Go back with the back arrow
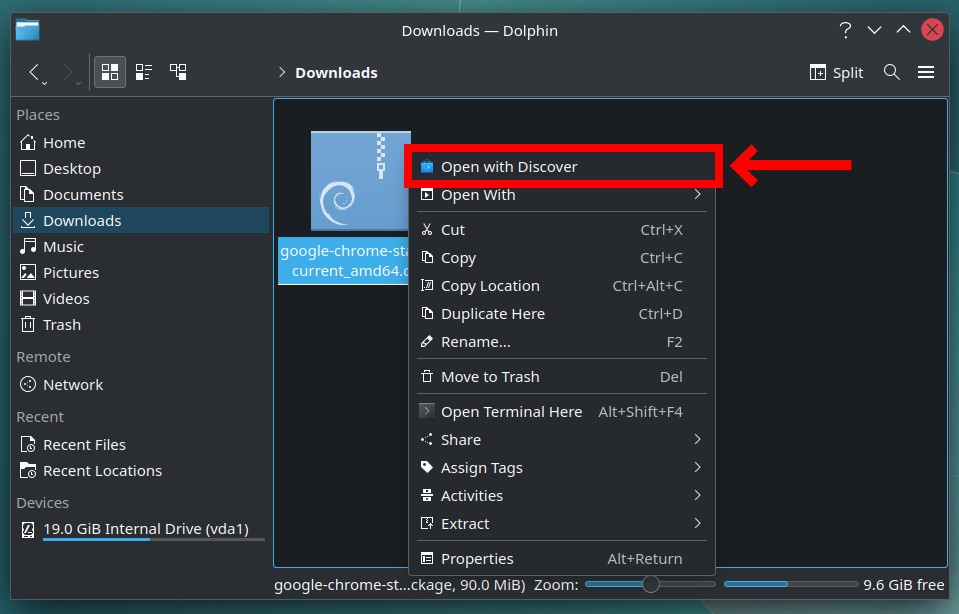 click(x=34, y=72)
